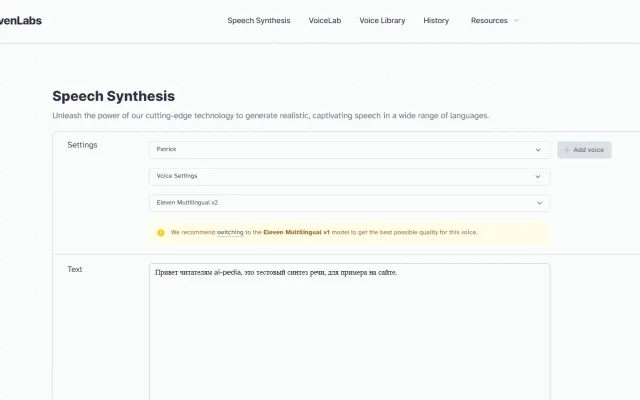Click the yellow warning icon in the notice

tap(161, 233)
